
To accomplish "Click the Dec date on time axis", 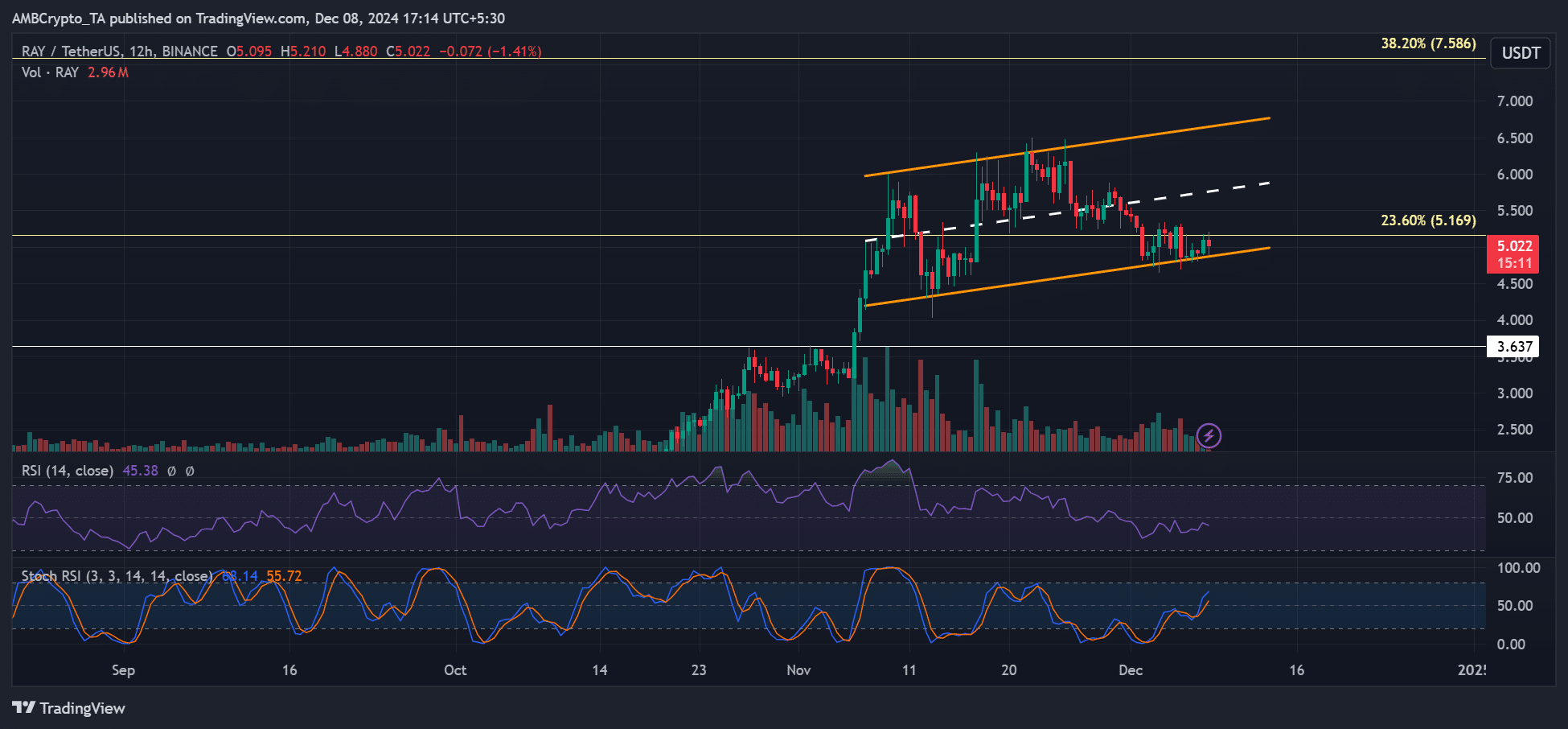I will [1131, 670].
